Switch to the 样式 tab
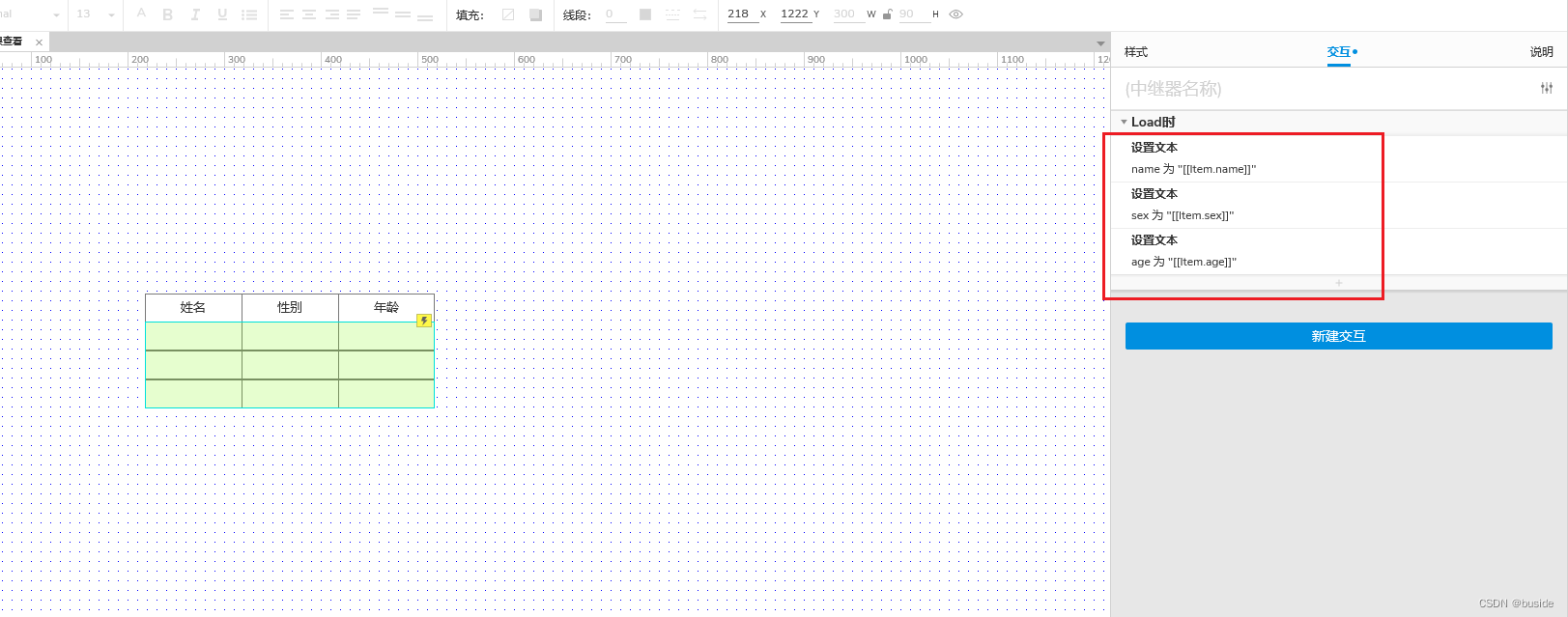1568x617 pixels. point(1136,52)
